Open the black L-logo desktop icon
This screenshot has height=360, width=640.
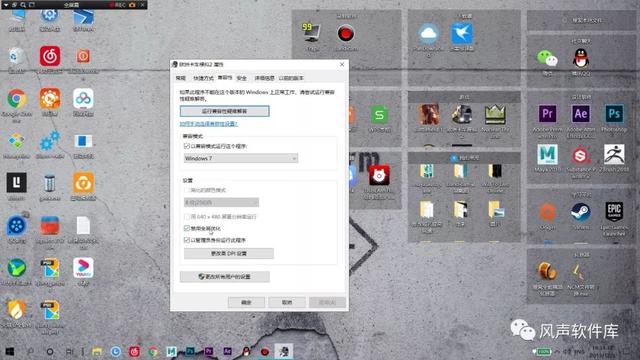pos(16,182)
